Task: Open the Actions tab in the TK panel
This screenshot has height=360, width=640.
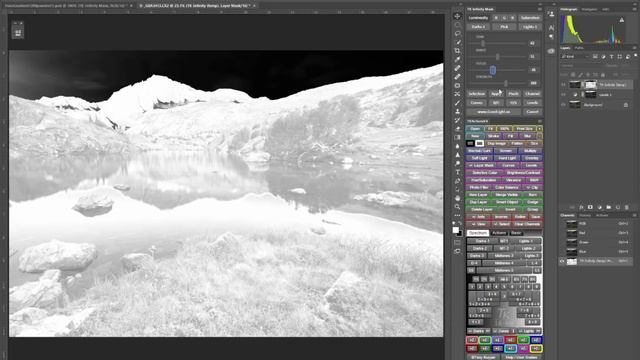Action: point(499,233)
